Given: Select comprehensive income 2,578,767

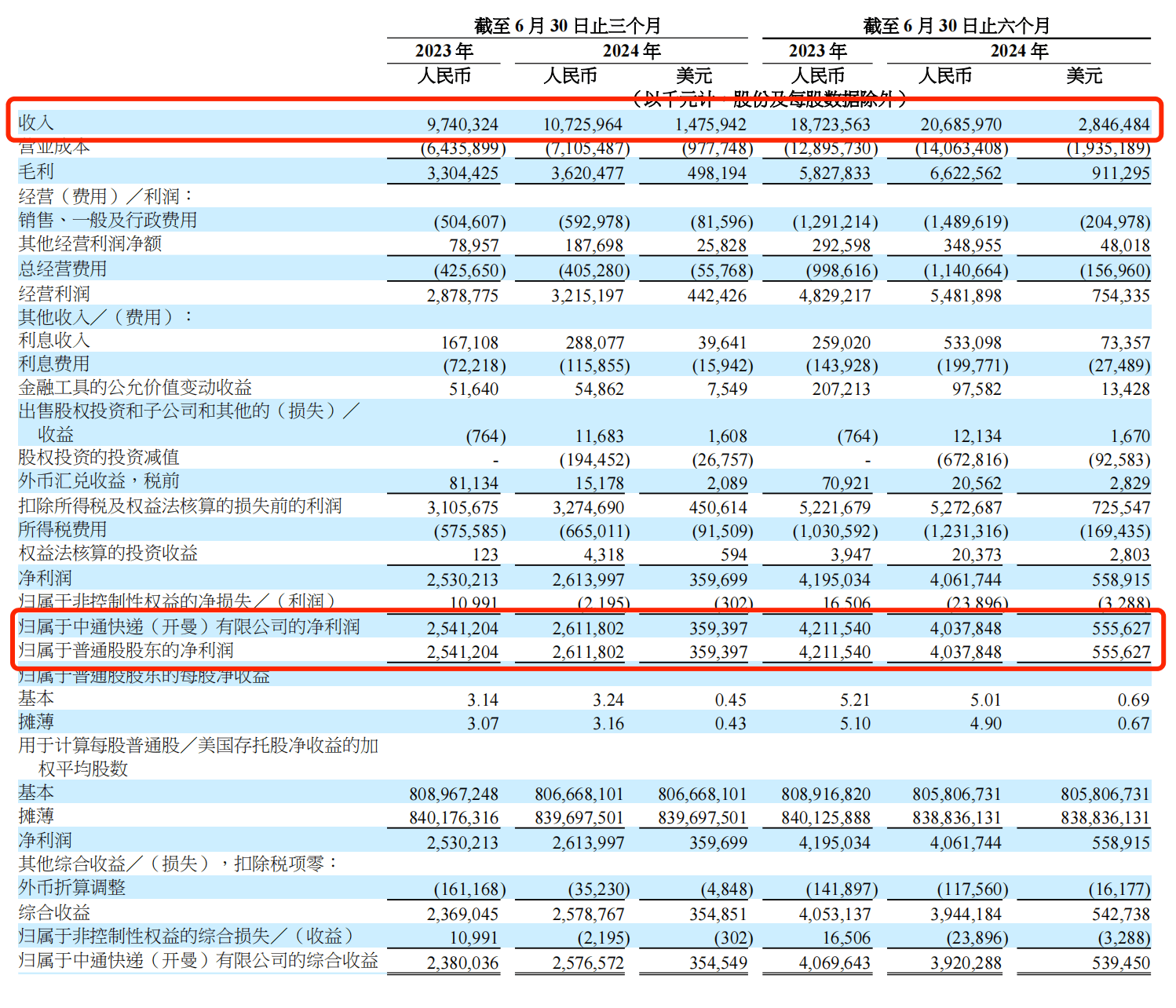Looking at the screenshot, I should [x=589, y=915].
